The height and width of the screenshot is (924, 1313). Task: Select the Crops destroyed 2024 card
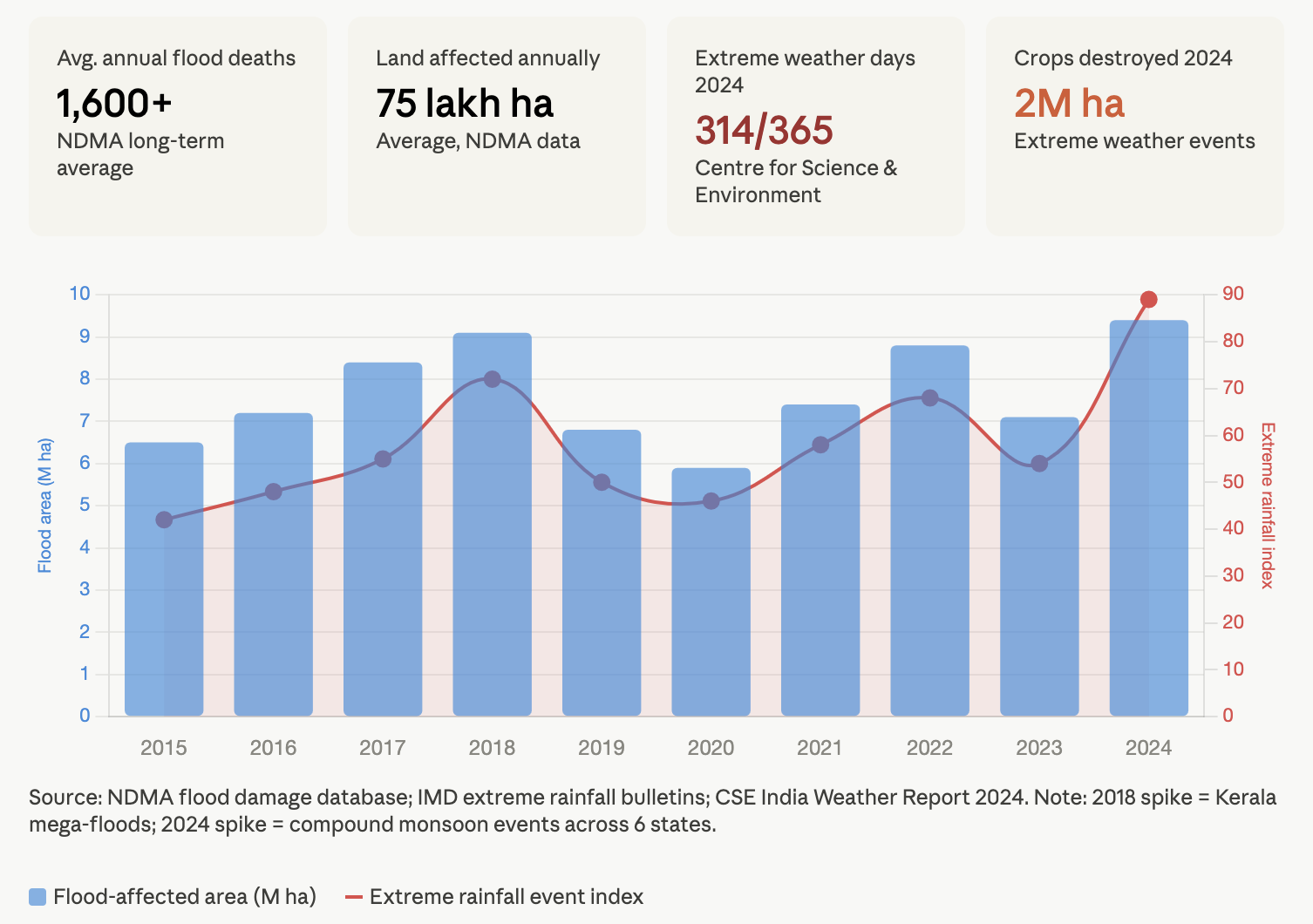(x=1134, y=126)
